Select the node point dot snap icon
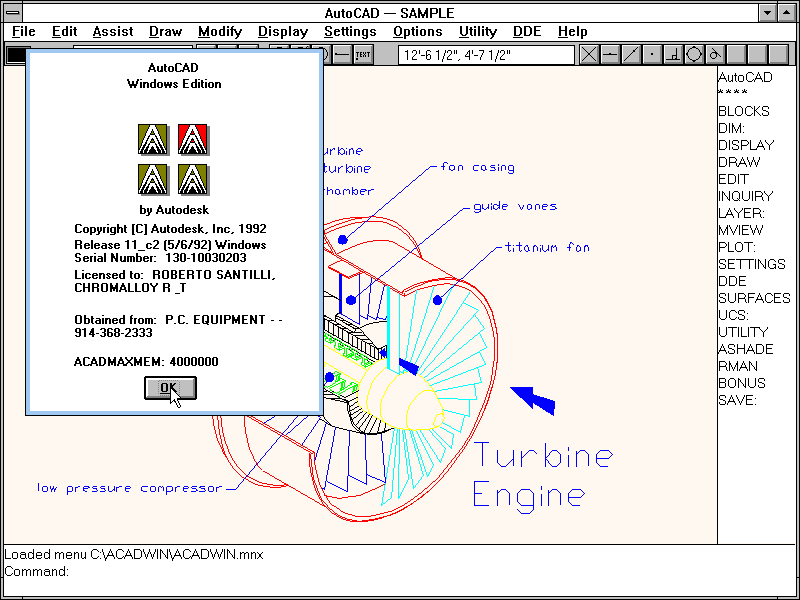Screen dimensions: 800x600 point(652,55)
